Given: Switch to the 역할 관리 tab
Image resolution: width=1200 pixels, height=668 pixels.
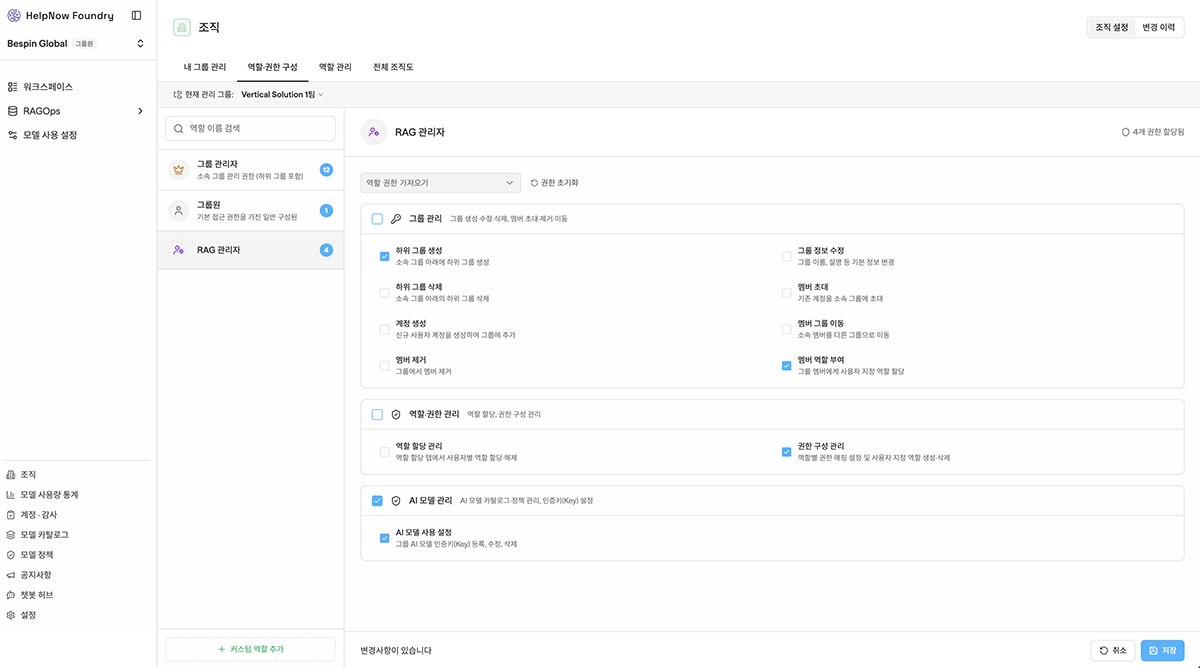Looking at the screenshot, I should click(335, 67).
